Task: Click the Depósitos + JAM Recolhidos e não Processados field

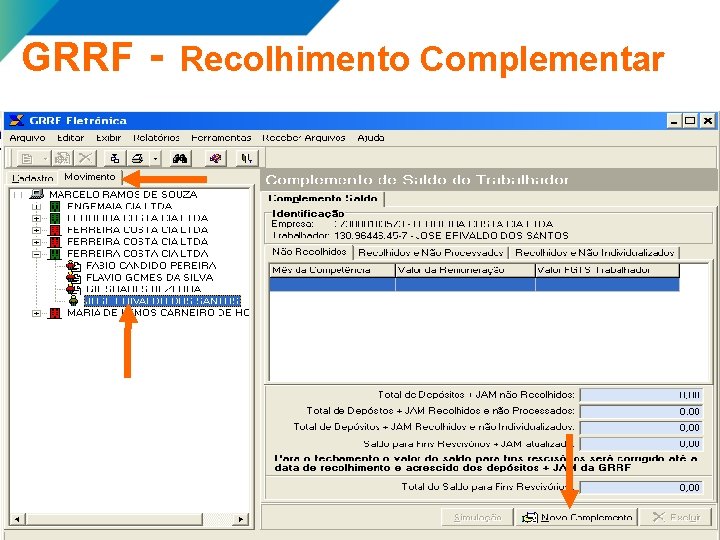Action: [x=641, y=411]
